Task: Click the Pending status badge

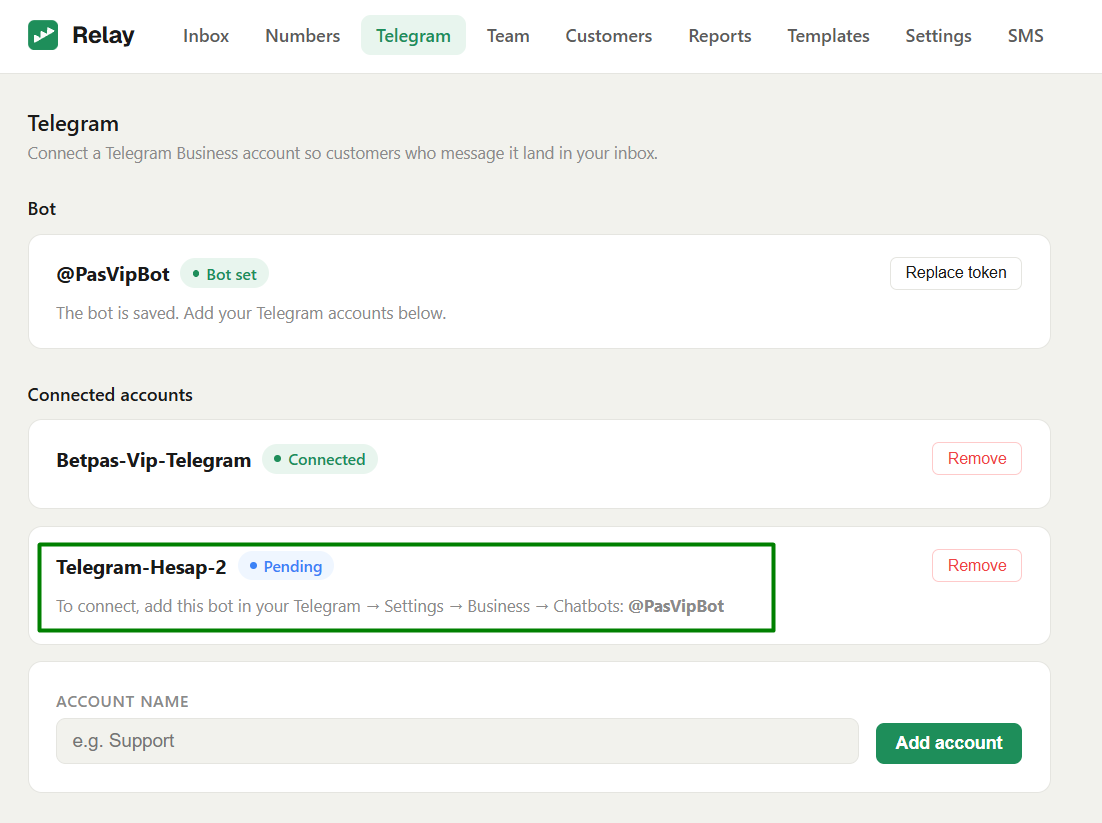Action: pos(286,566)
